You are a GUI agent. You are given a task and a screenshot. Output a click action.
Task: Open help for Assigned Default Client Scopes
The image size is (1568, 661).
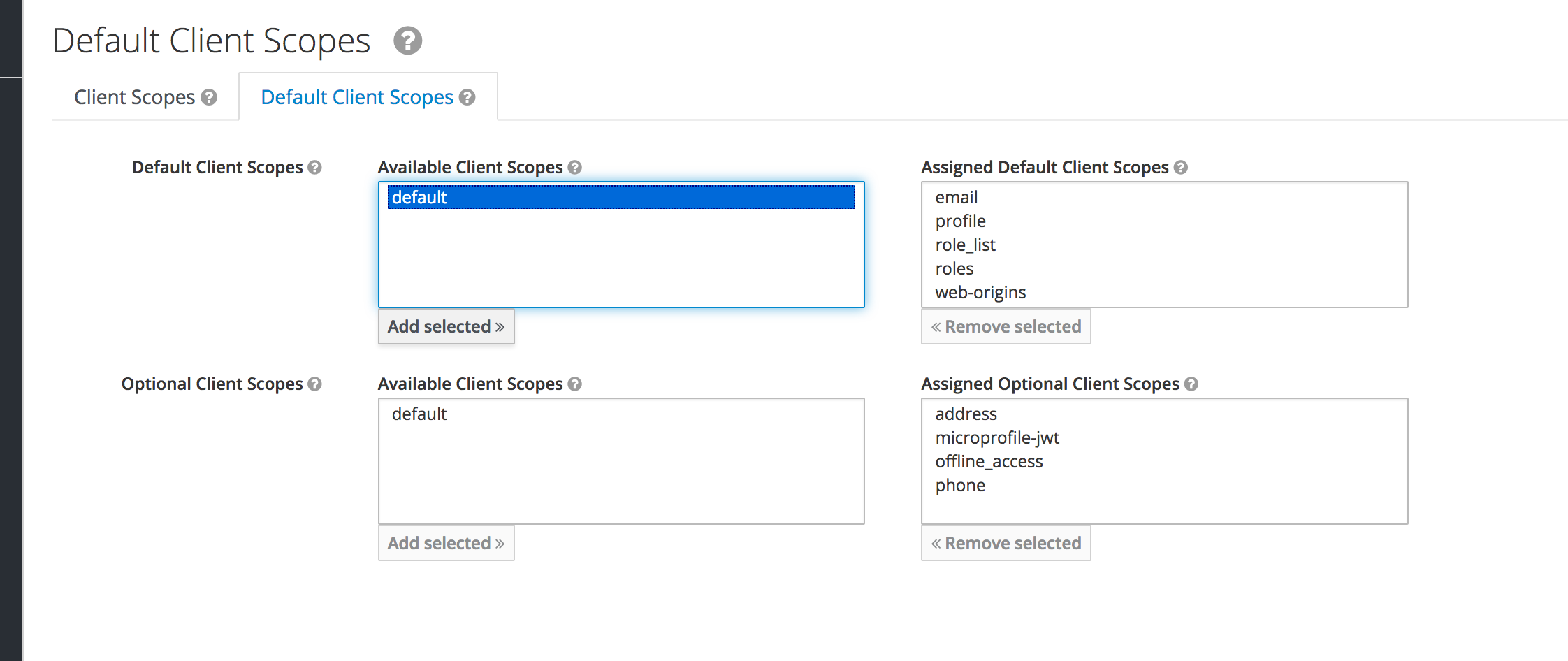[x=1181, y=167]
